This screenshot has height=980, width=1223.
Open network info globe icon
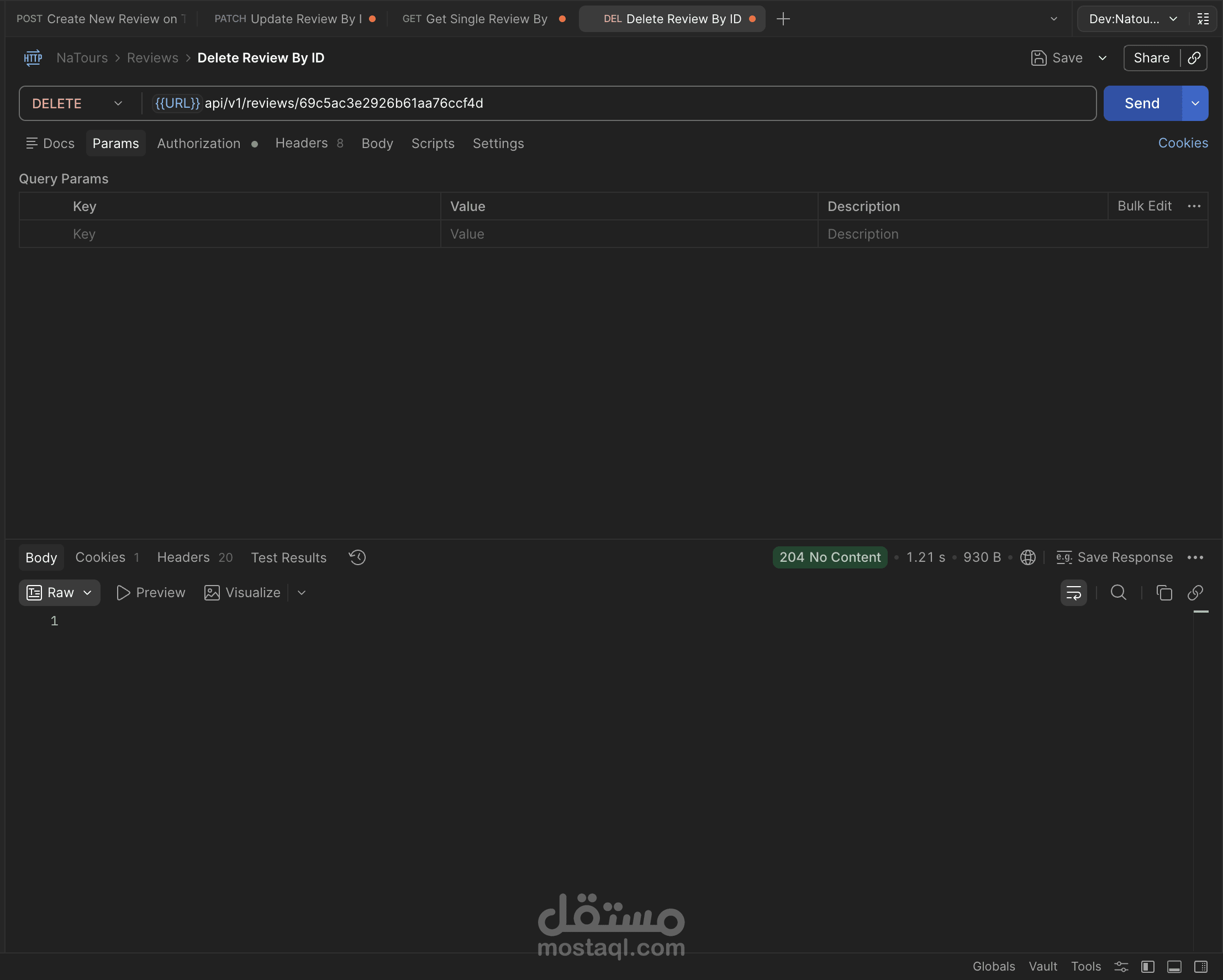click(1027, 557)
